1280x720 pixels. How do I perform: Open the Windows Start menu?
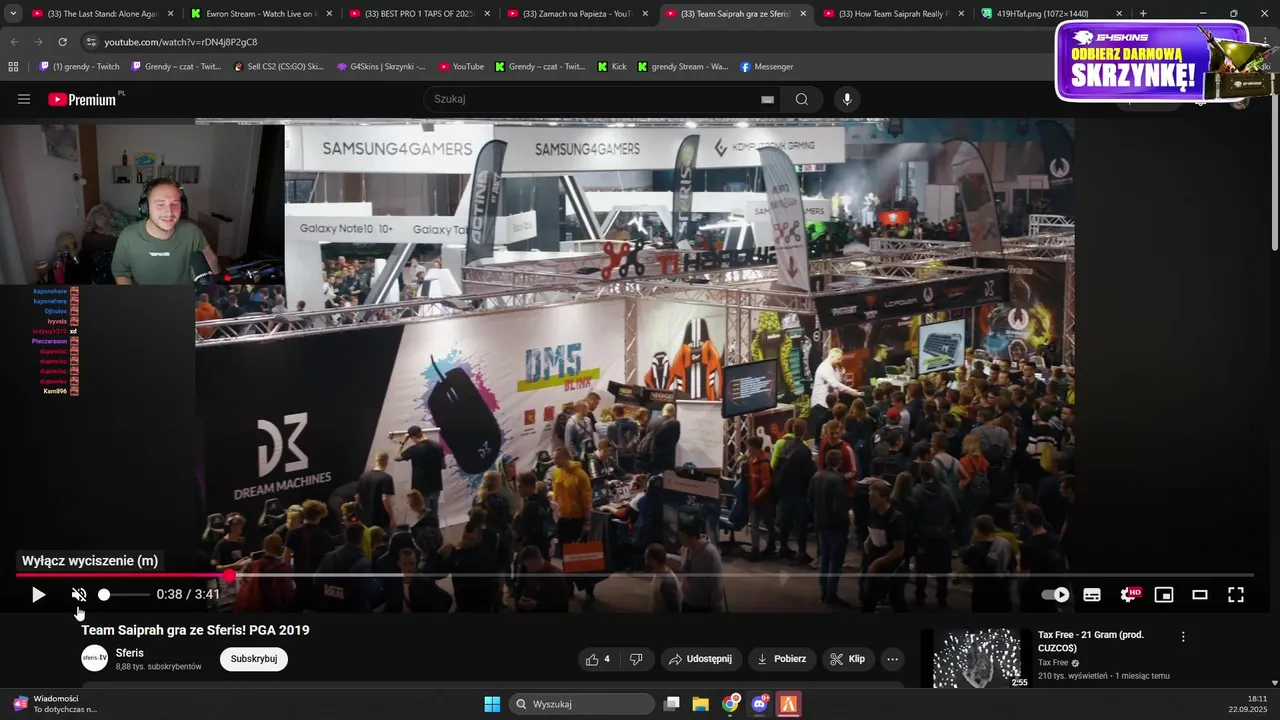(492, 704)
